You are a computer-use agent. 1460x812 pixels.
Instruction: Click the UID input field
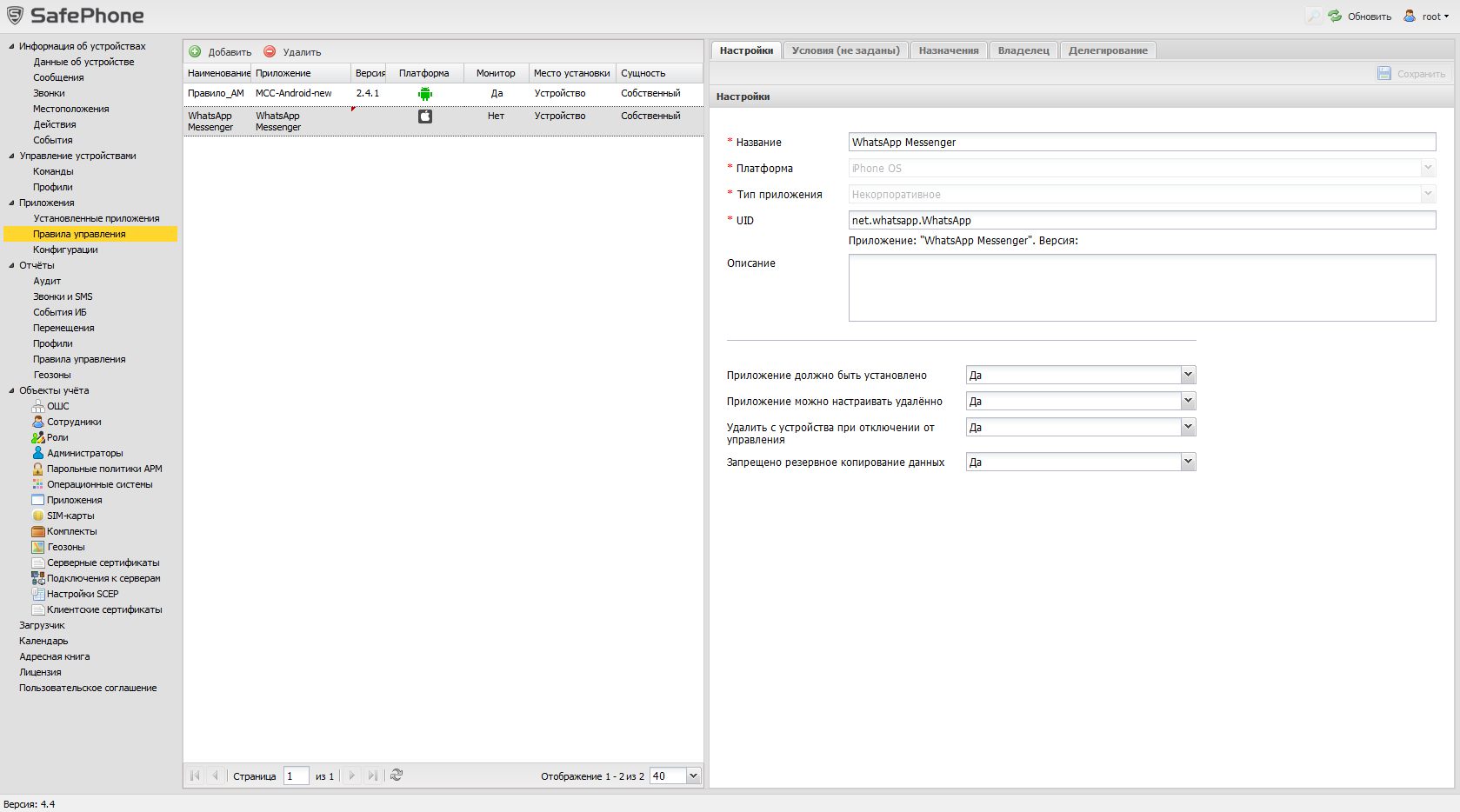tap(1142, 220)
